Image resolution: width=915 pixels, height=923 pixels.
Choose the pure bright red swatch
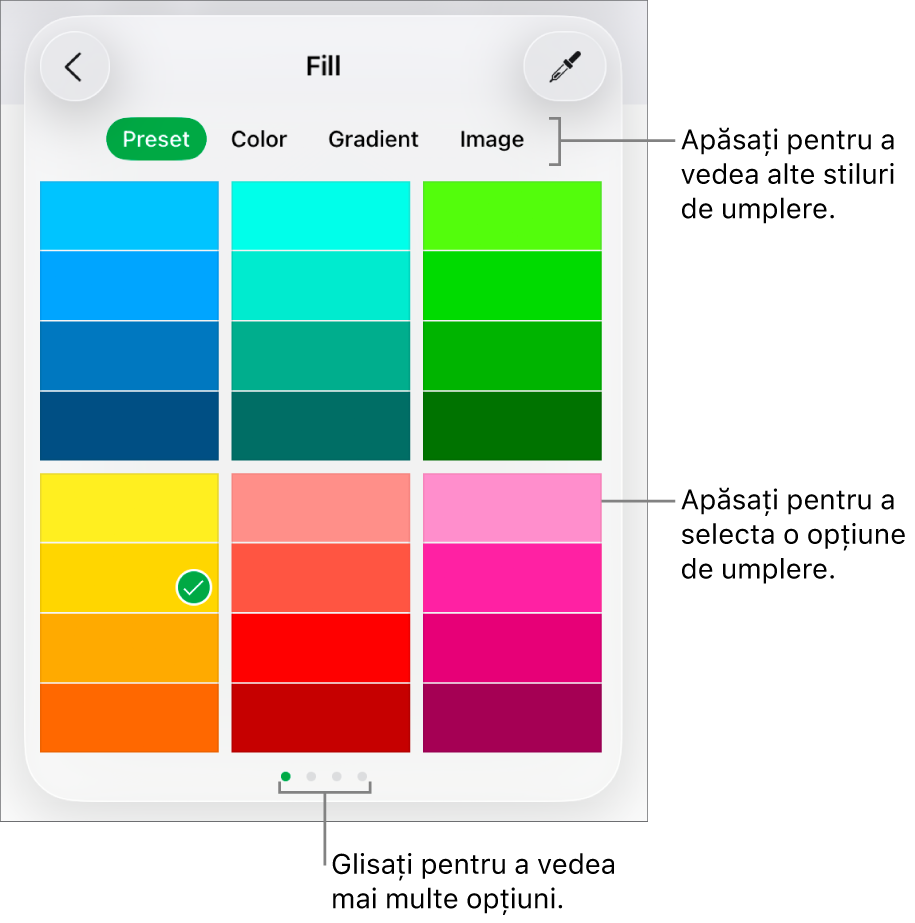tap(321, 648)
